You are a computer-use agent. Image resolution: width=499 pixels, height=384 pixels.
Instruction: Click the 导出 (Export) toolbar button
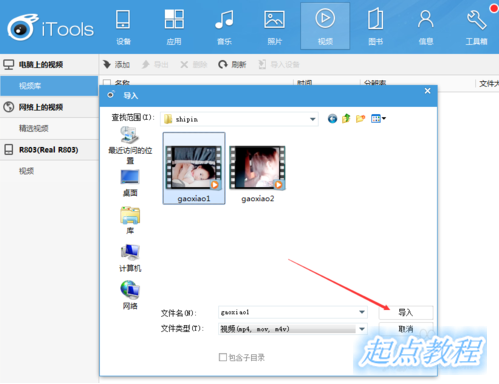[x=155, y=64]
